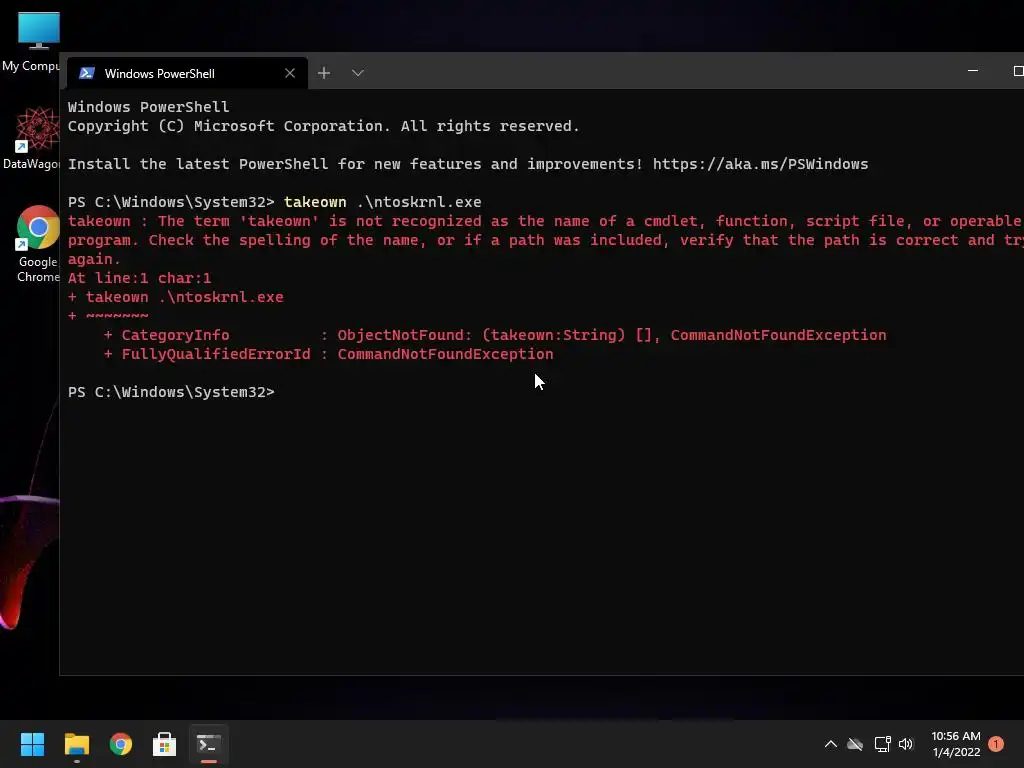
Task: Close the Windows PowerShell tab
Action: tap(290, 73)
